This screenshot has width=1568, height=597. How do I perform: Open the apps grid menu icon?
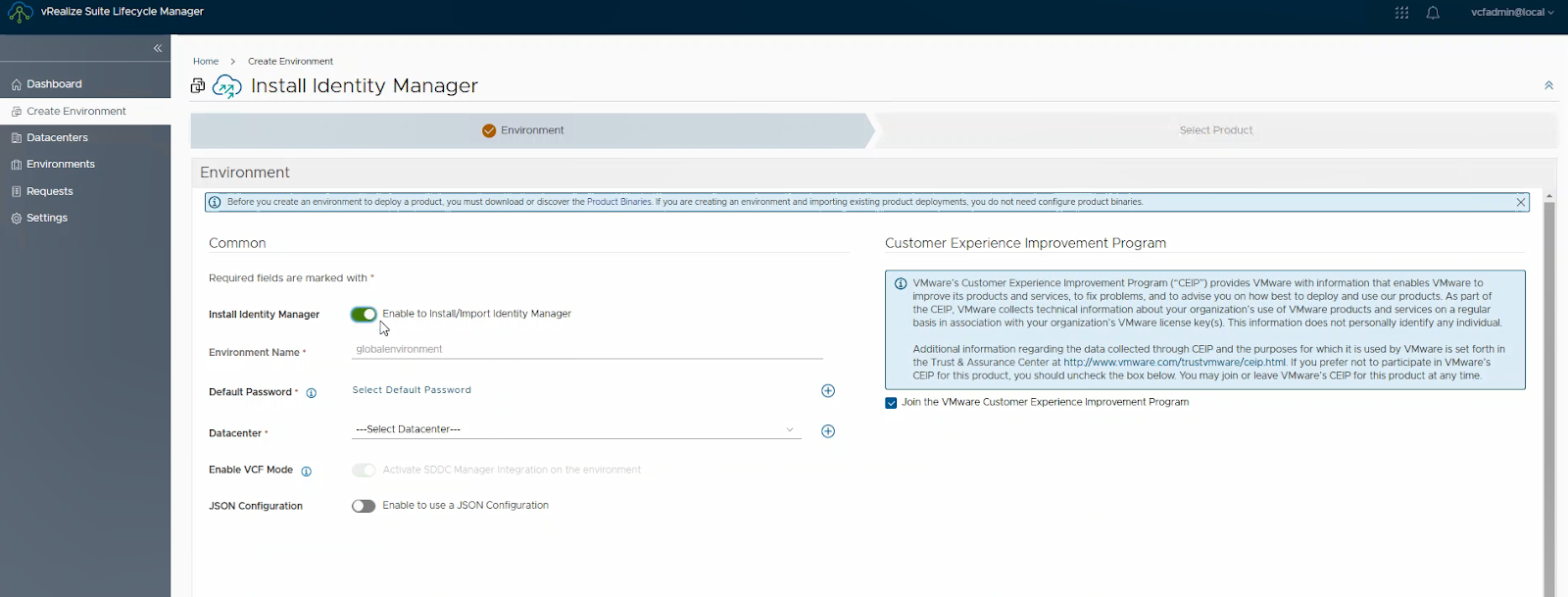pos(1401,13)
